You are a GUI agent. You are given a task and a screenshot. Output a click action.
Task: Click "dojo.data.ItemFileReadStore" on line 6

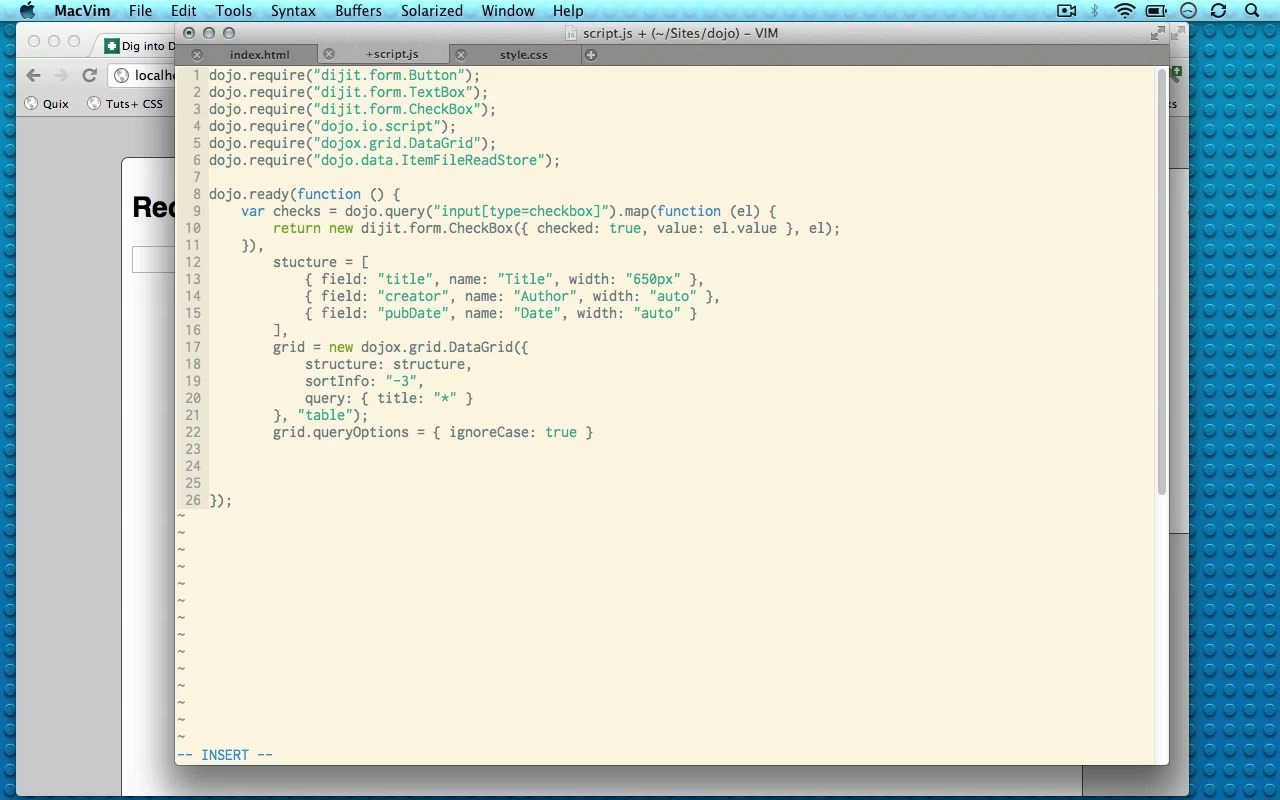click(x=428, y=160)
